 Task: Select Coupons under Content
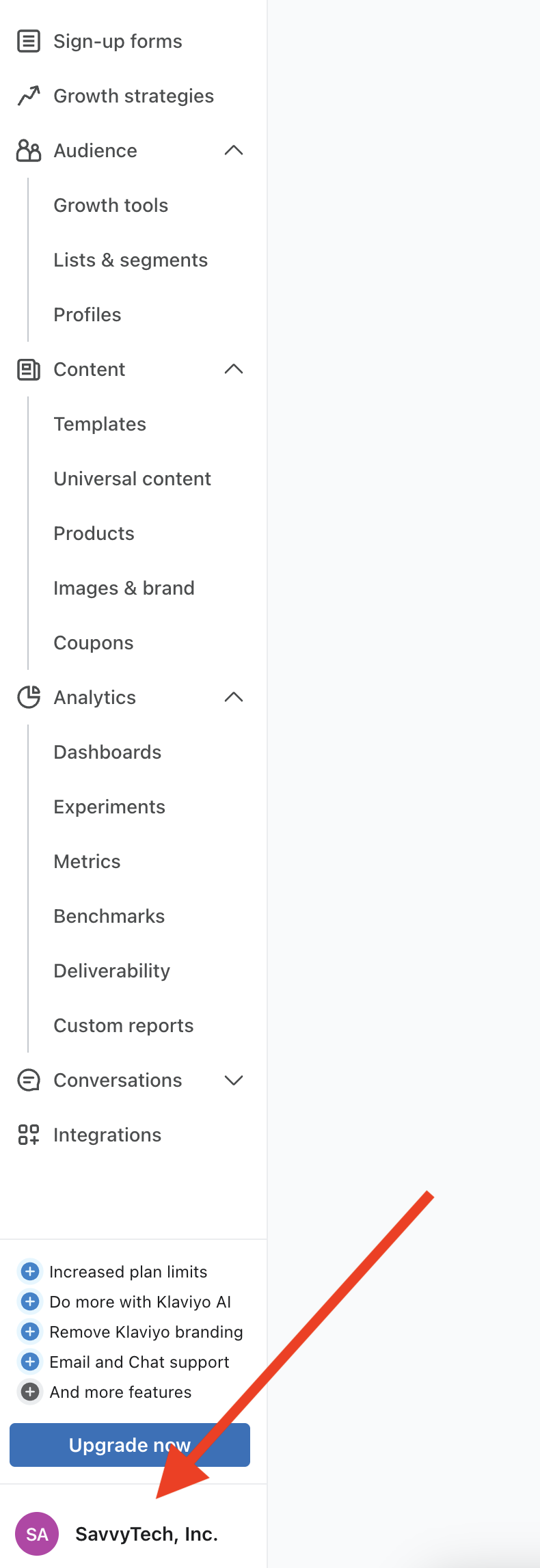pos(94,643)
